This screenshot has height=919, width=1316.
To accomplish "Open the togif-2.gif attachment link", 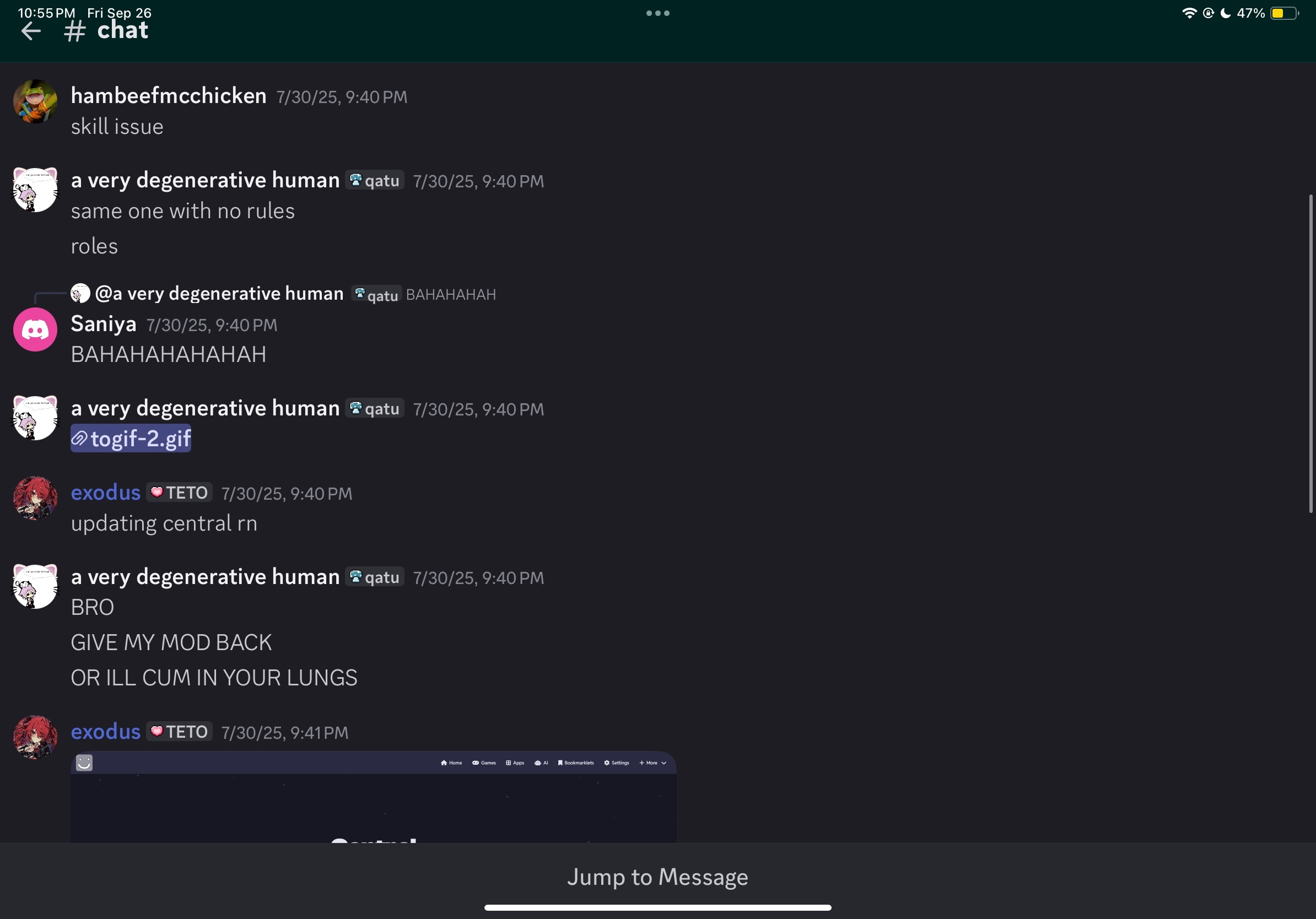I will pyautogui.click(x=131, y=439).
